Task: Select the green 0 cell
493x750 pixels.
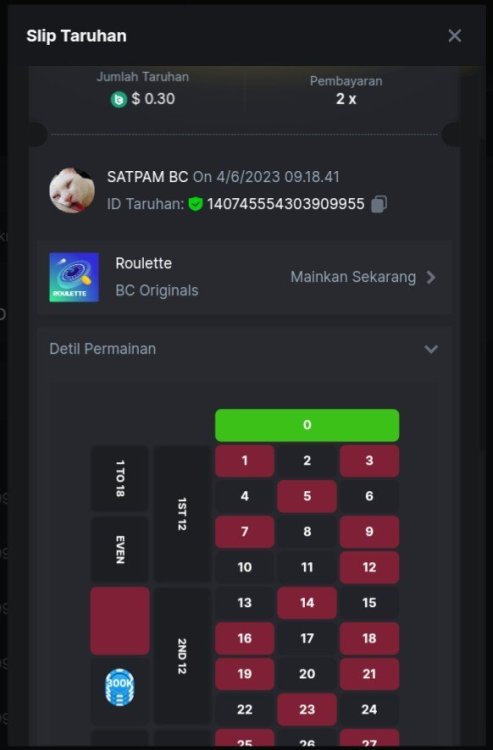Action: pyautogui.click(x=307, y=425)
